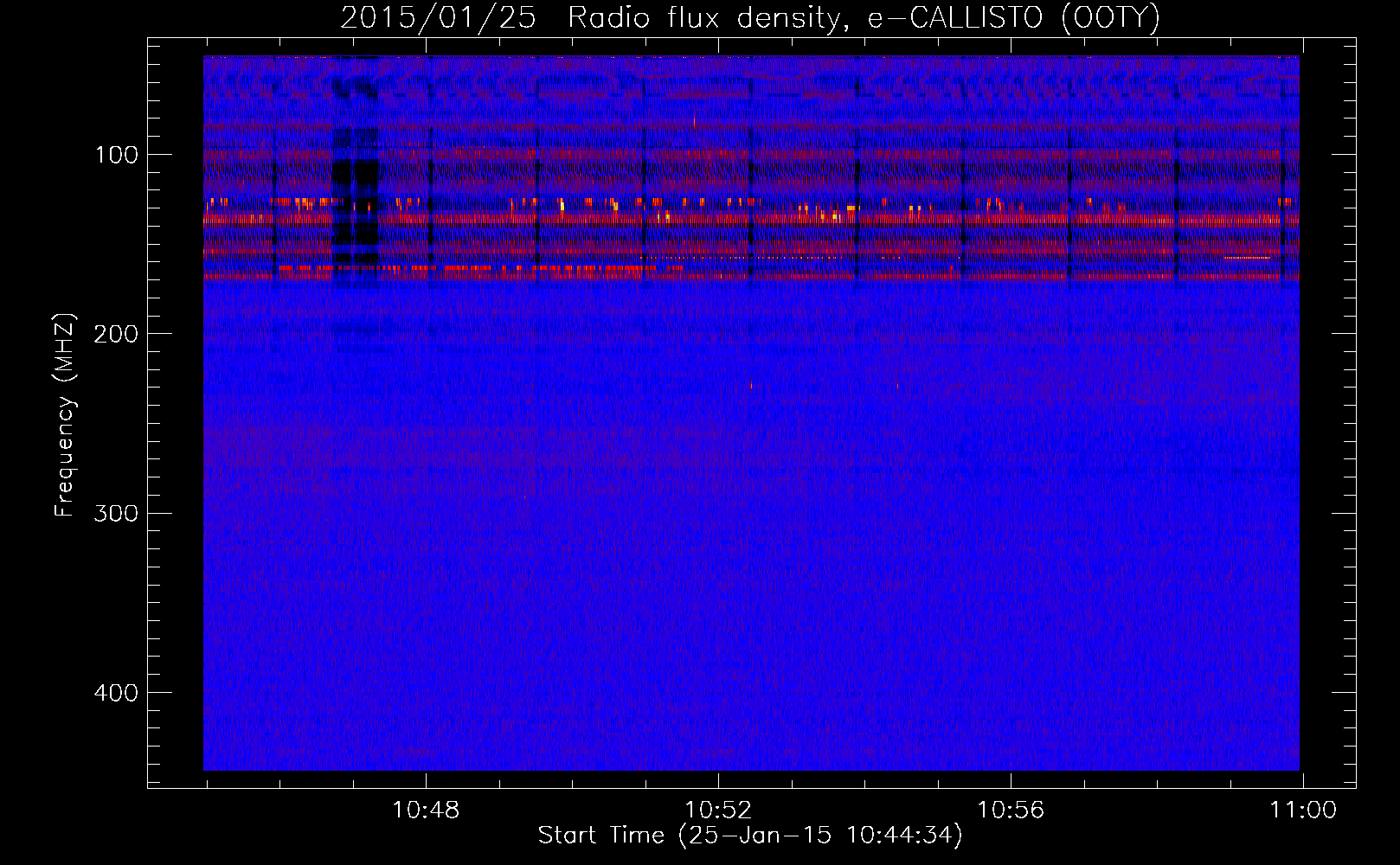This screenshot has height=865, width=1400.
Task: Click the '400' frequency axis label
Action: [117, 694]
